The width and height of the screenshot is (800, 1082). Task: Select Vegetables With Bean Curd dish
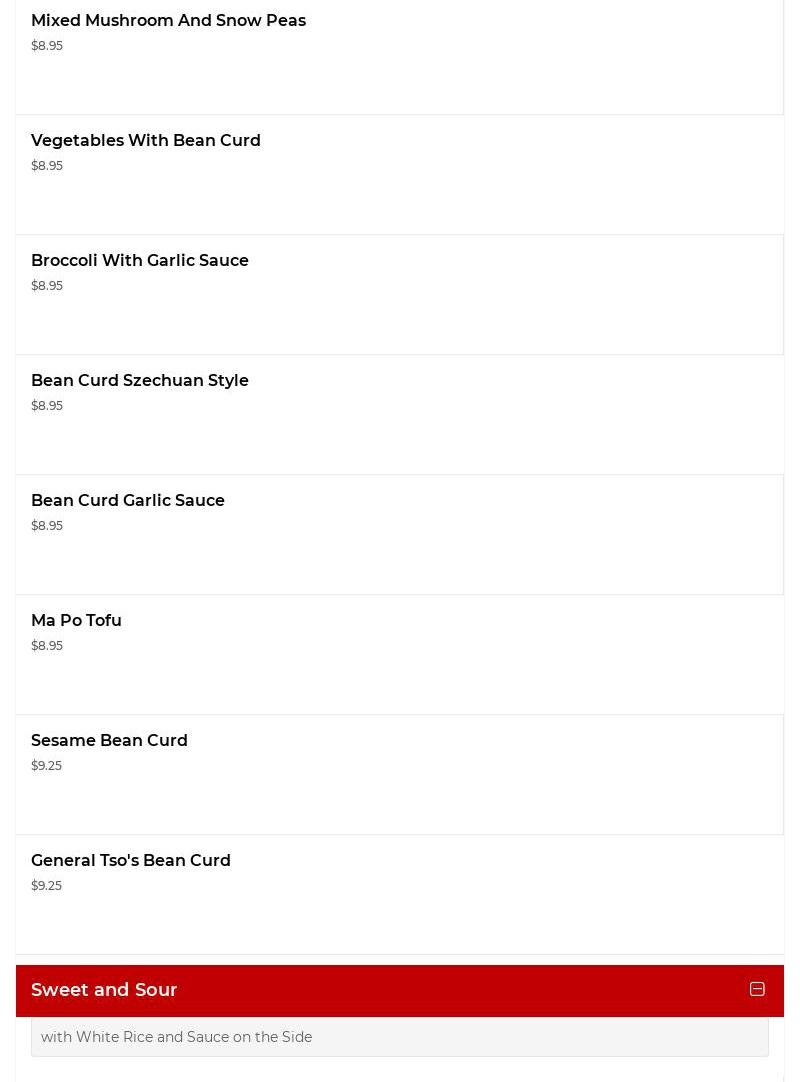(x=146, y=141)
